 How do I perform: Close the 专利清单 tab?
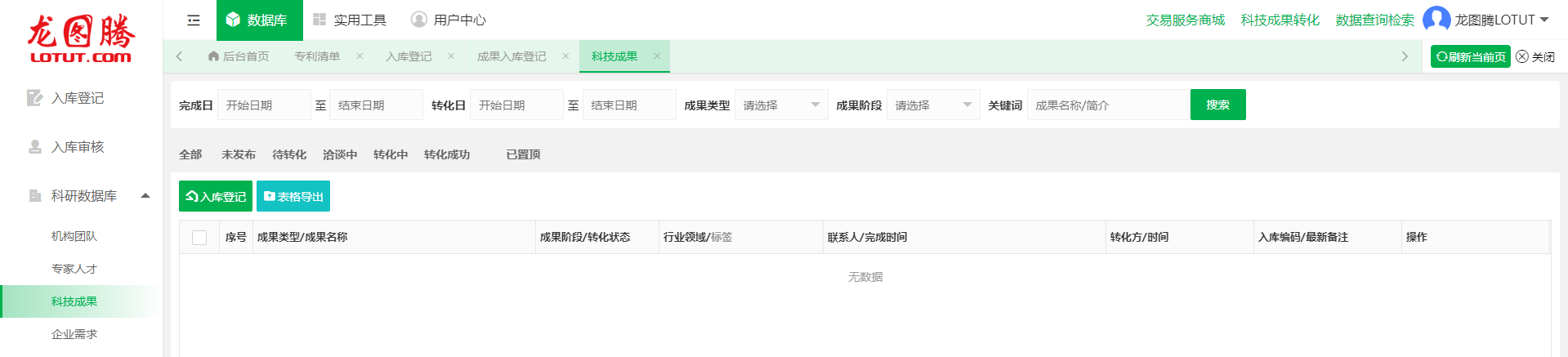point(360,56)
